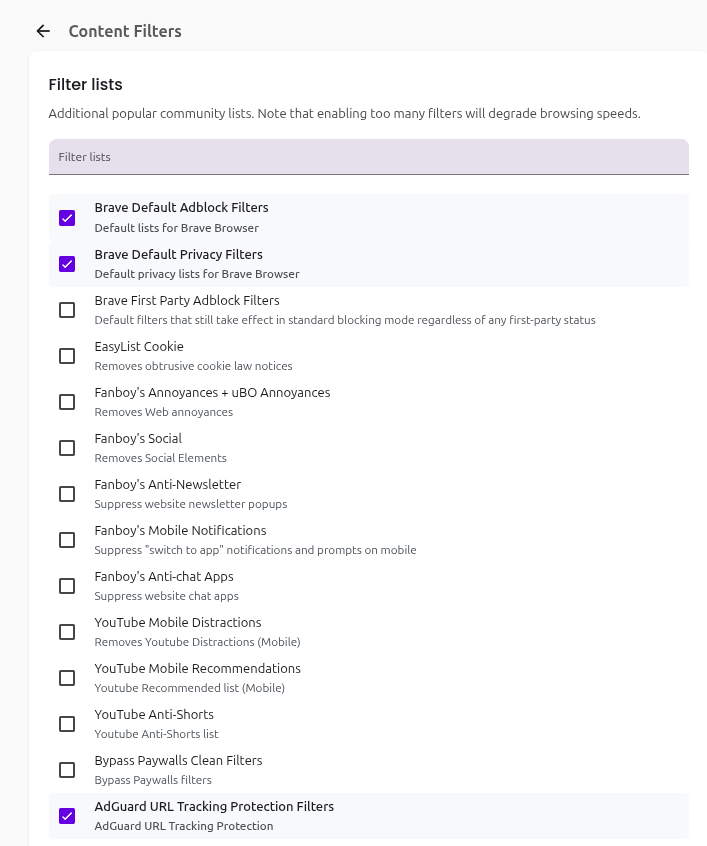The image size is (707, 846).
Task: Turn on Fanboy's Anti-chat Apps
Action: pos(67,586)
